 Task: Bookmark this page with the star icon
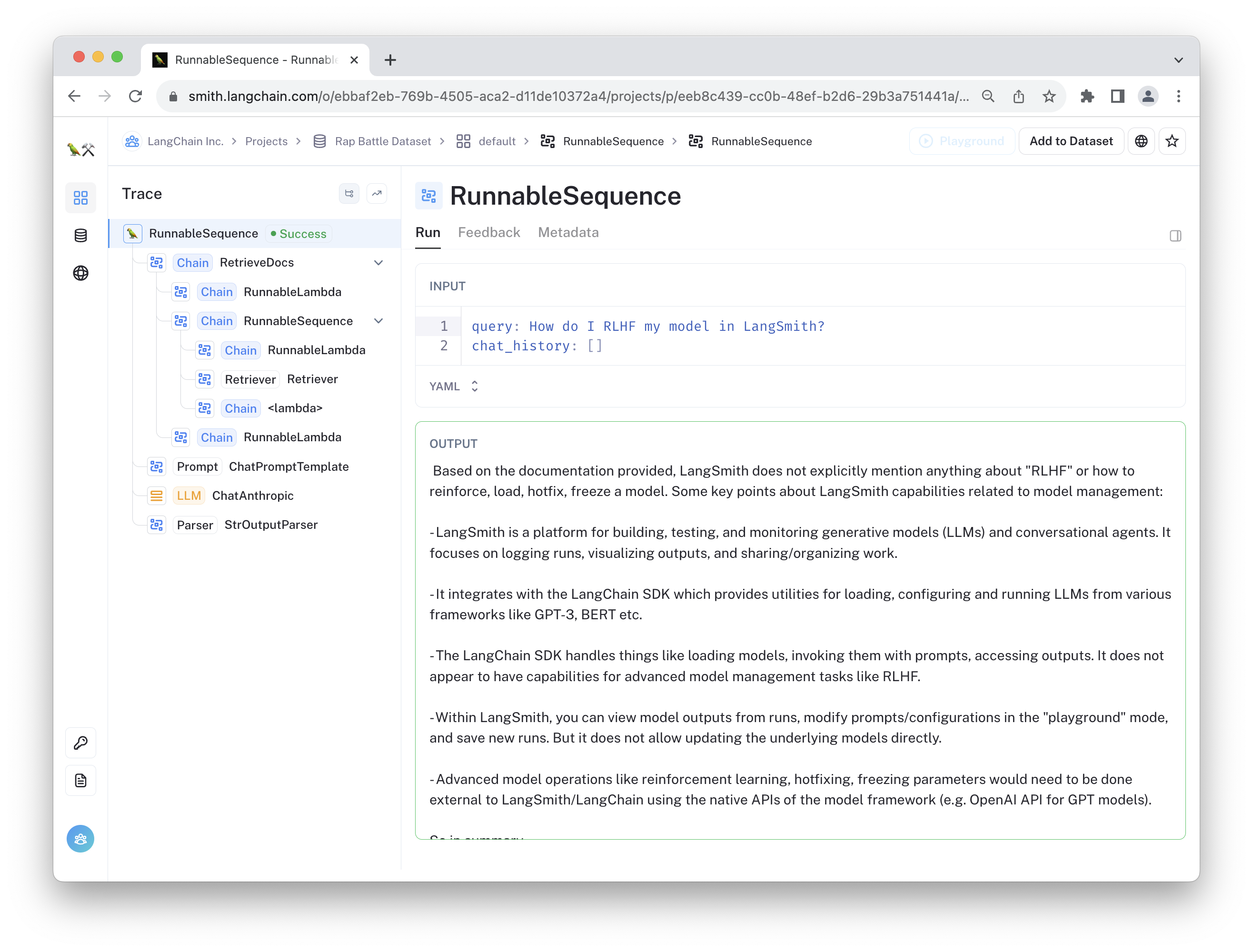[x=1049, y=96]
